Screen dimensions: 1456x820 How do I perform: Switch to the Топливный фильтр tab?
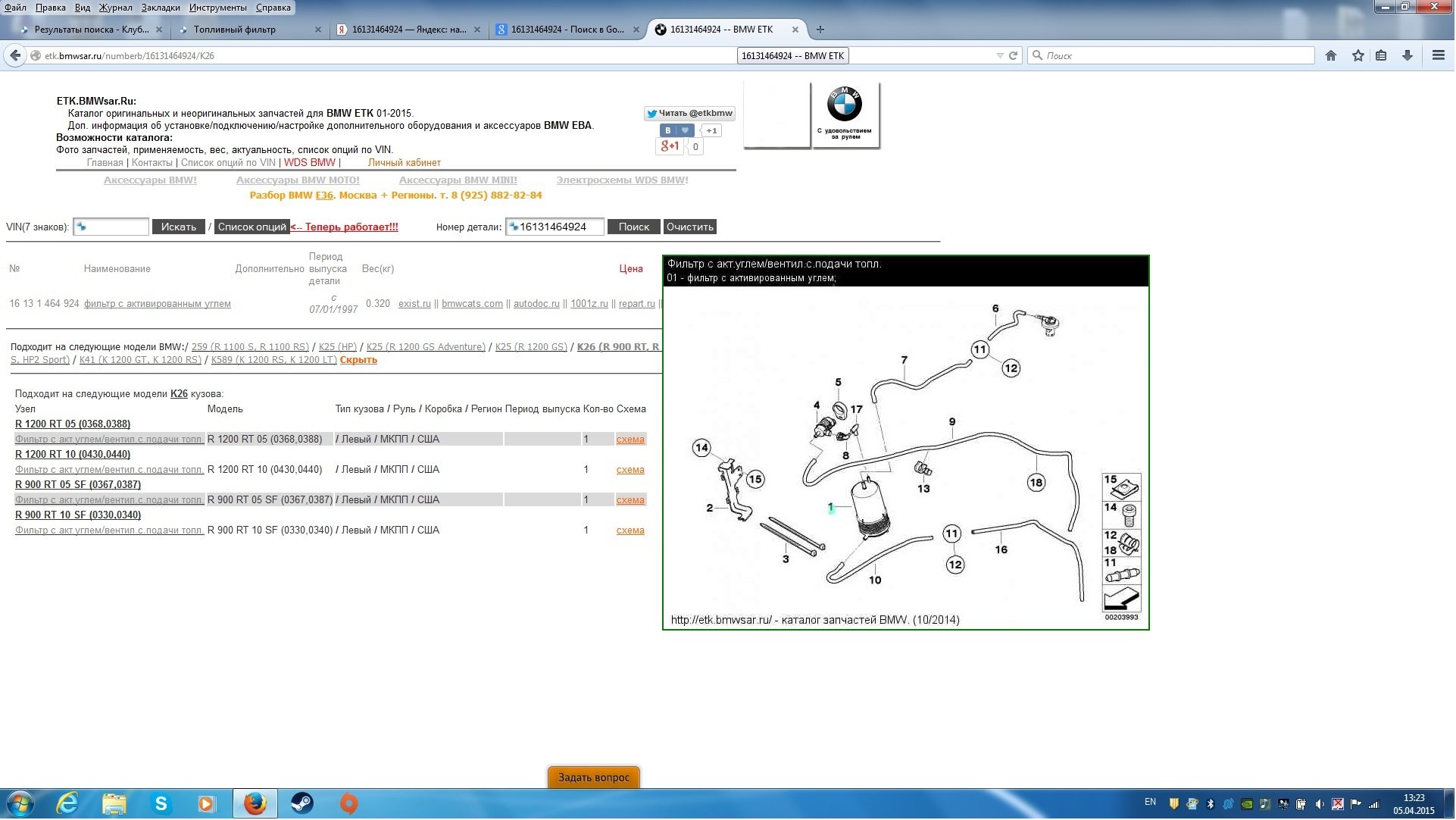click(235, 30)
